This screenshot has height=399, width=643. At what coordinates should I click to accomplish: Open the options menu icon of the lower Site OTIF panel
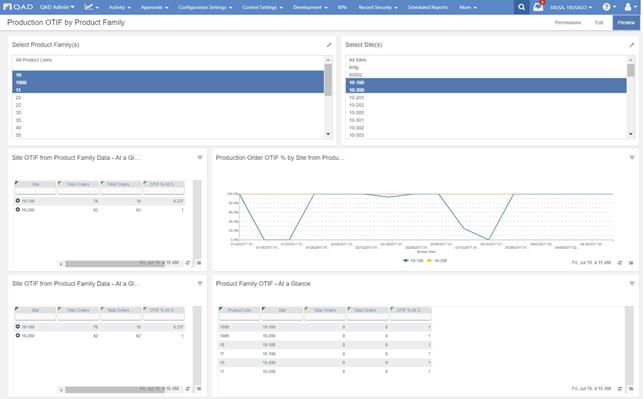199,388
